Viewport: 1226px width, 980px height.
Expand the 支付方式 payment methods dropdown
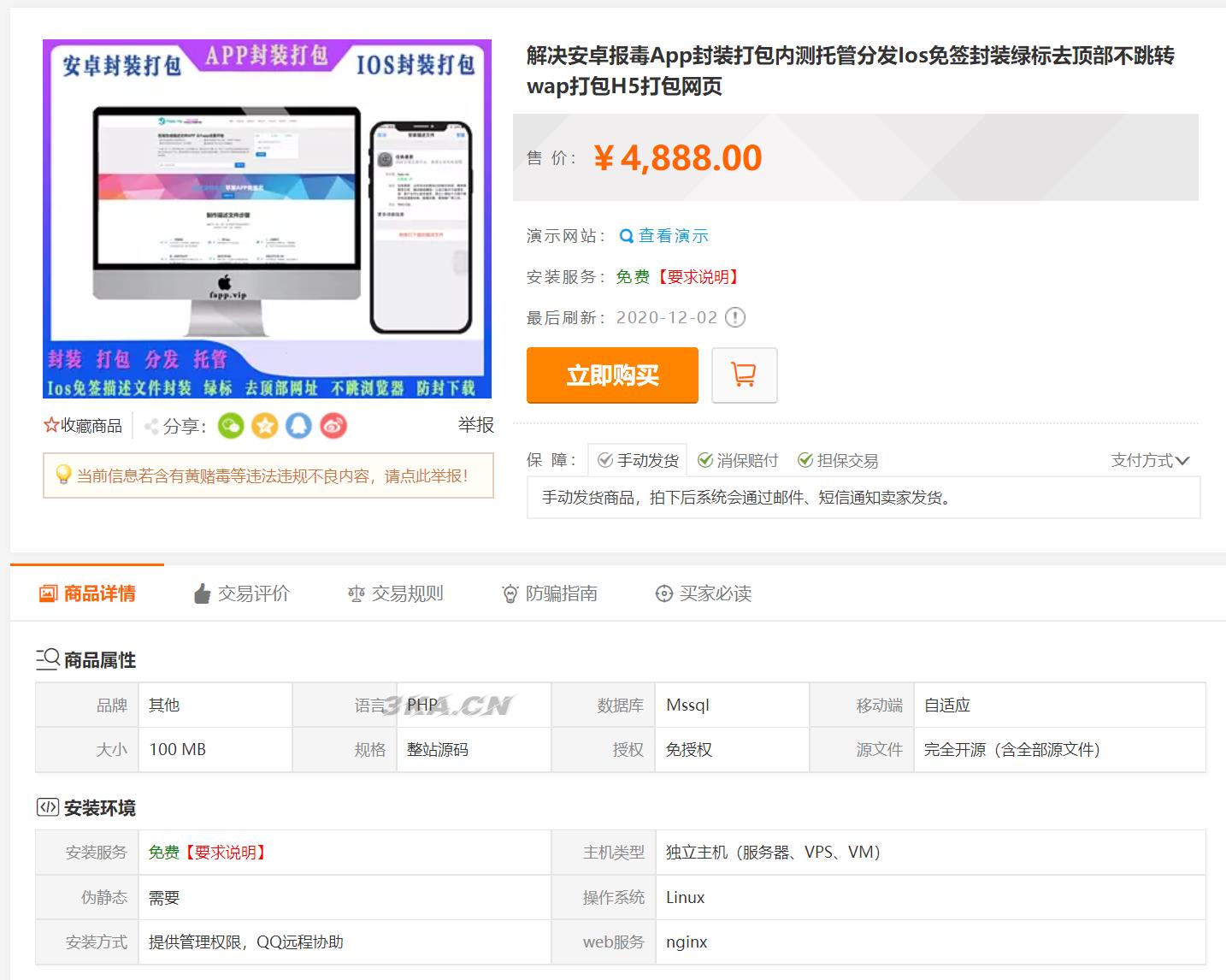point(1150,459)
